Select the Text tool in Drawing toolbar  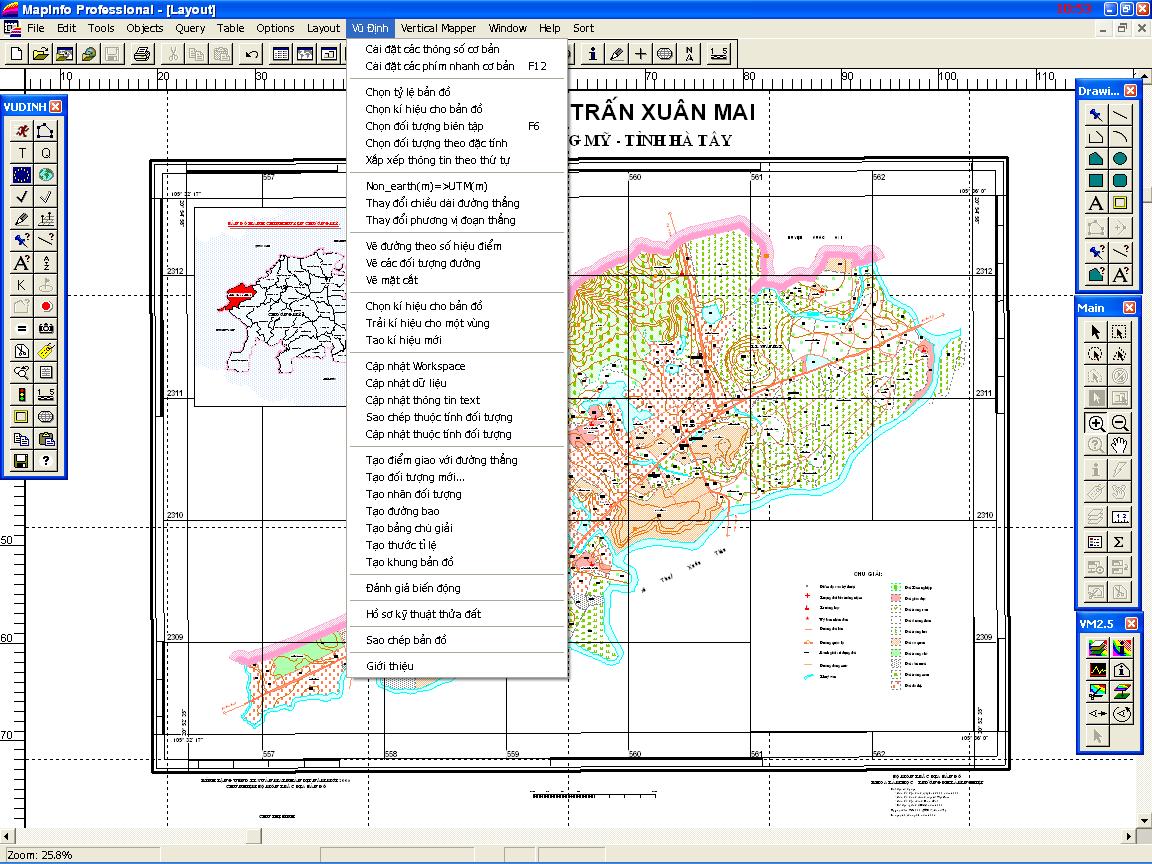(x=1096, y=204)
